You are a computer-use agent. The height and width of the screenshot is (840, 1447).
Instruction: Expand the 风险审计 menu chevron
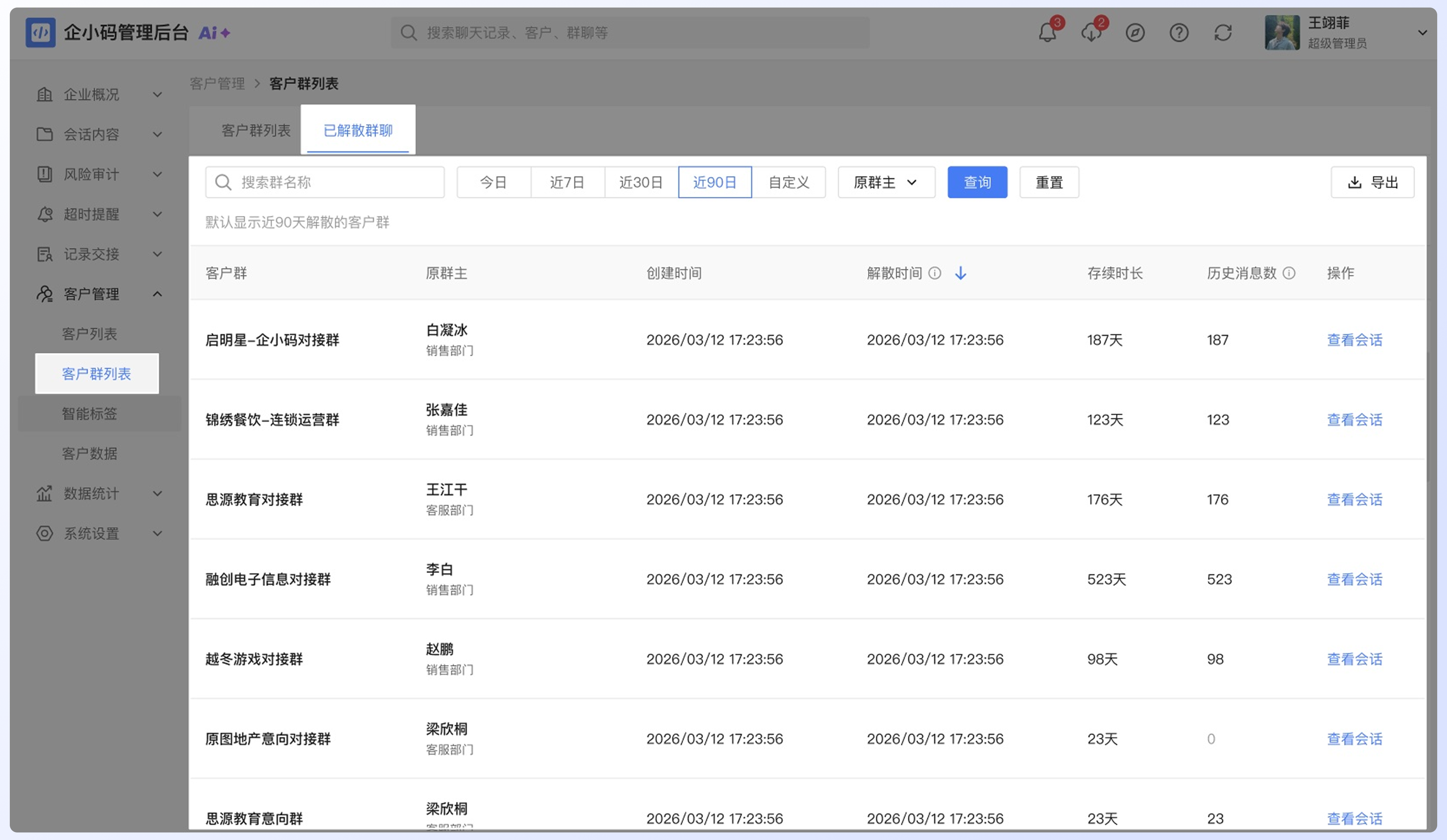pyautogui.click(x=158, y=174)
